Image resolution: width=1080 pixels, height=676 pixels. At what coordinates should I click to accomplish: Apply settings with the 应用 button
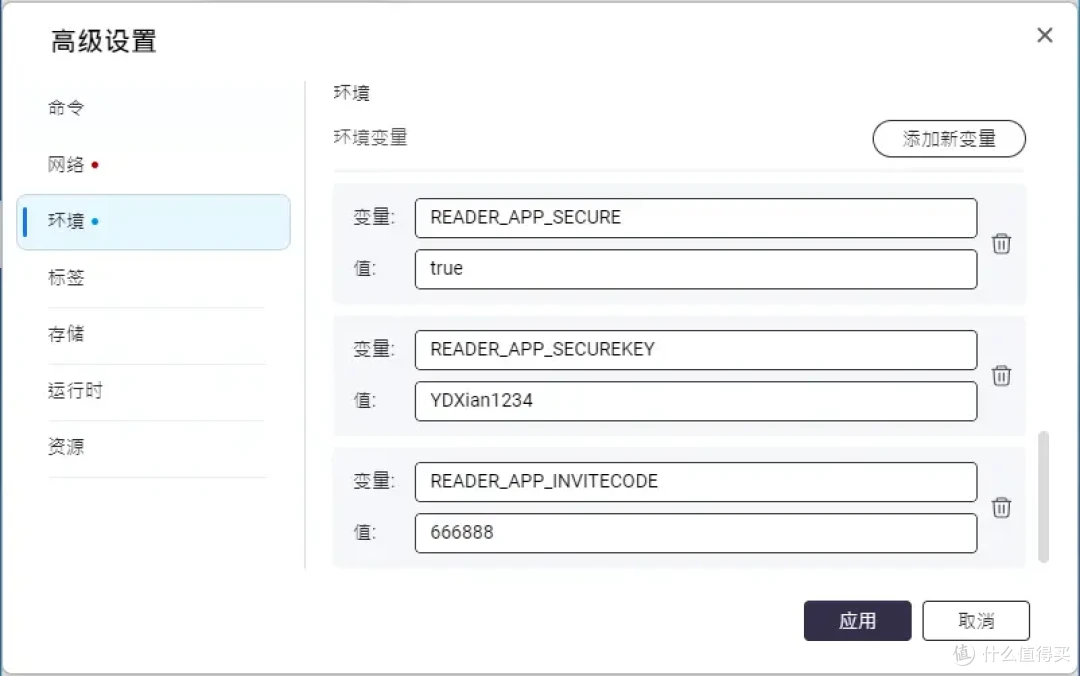(x=857, y=621)
